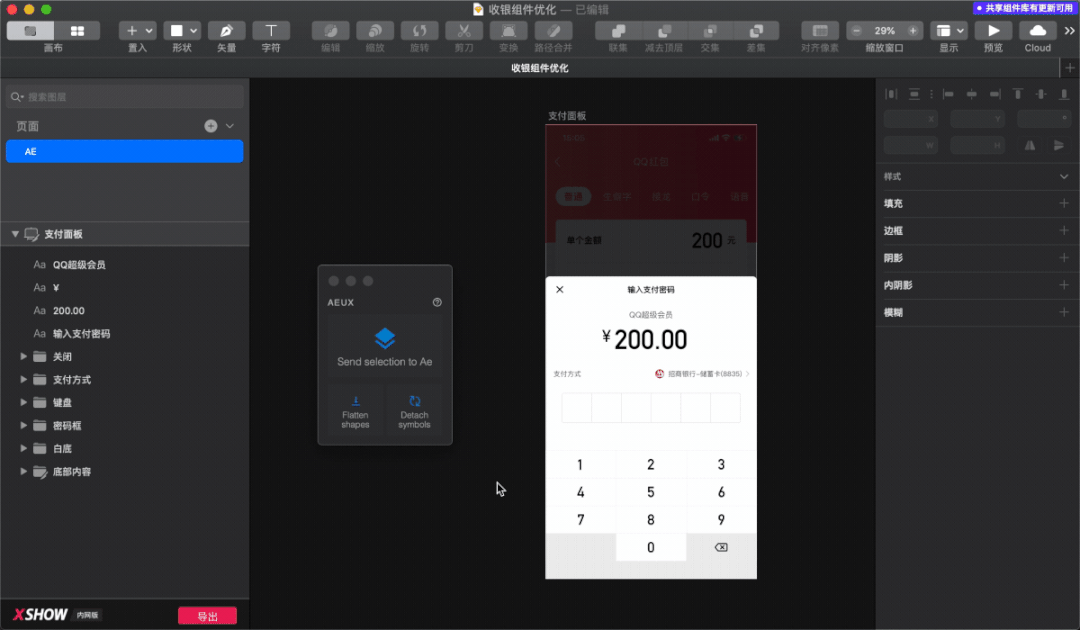
Task: Apply the 减去顶层 subtract operation
Action: point(664,31)
